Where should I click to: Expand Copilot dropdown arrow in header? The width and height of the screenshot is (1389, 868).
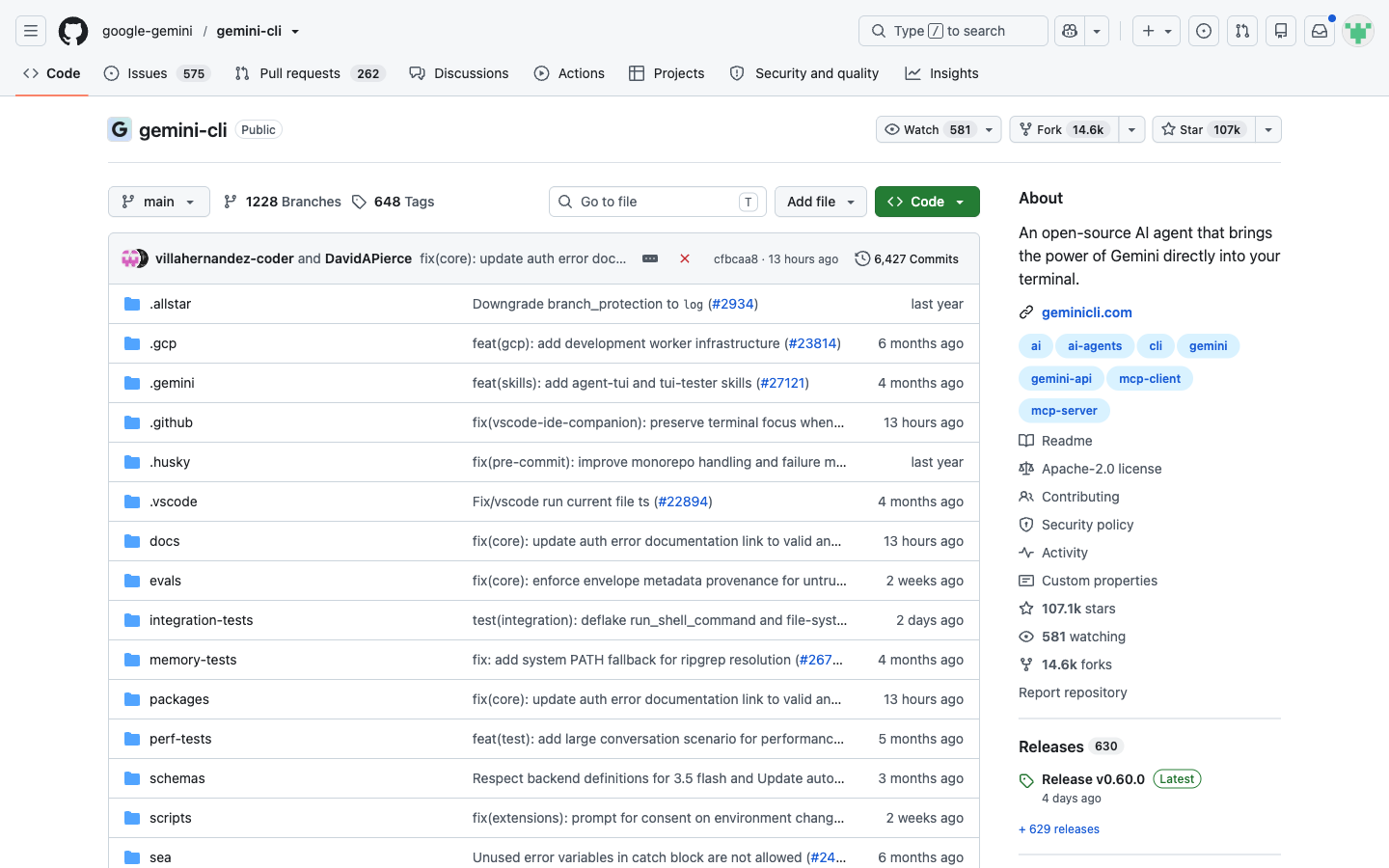[1097, 31]
